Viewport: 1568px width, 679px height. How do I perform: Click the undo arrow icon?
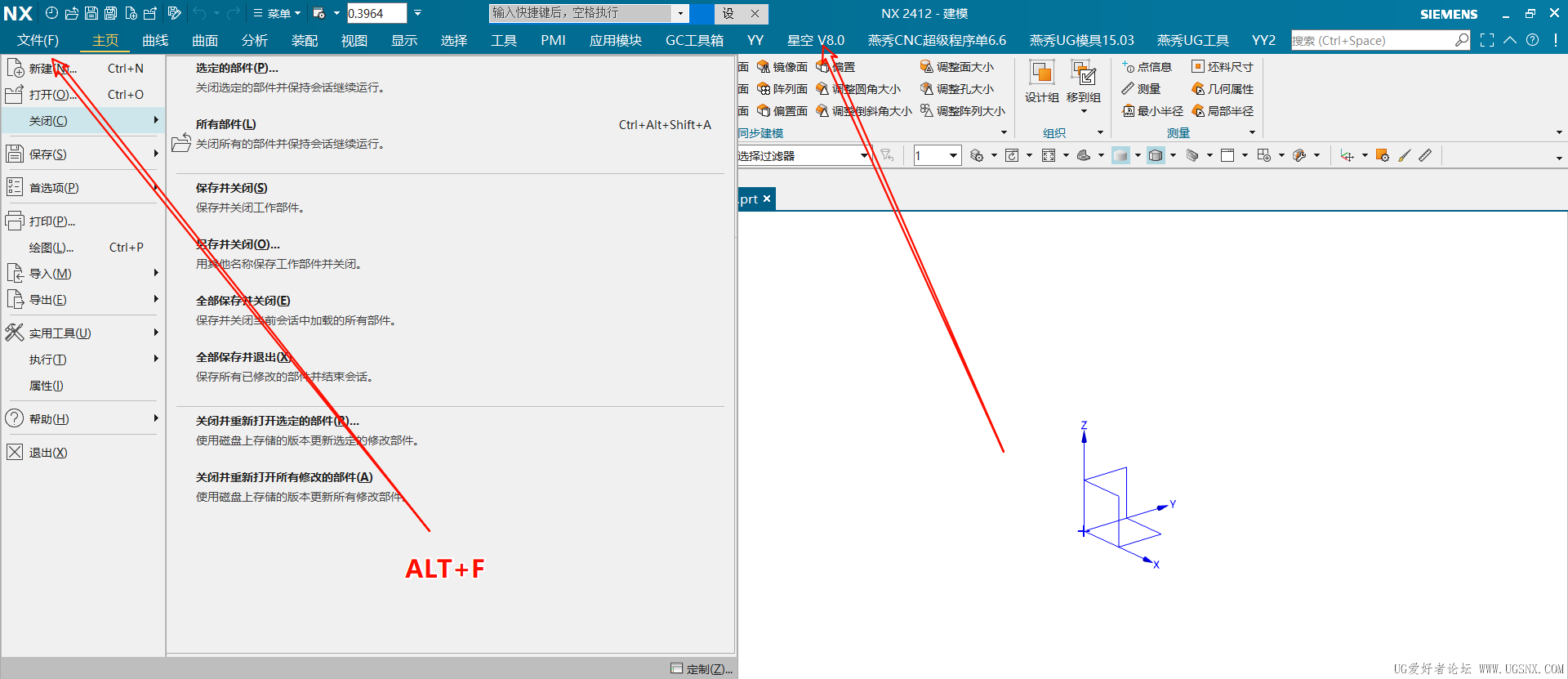[199, 13]
